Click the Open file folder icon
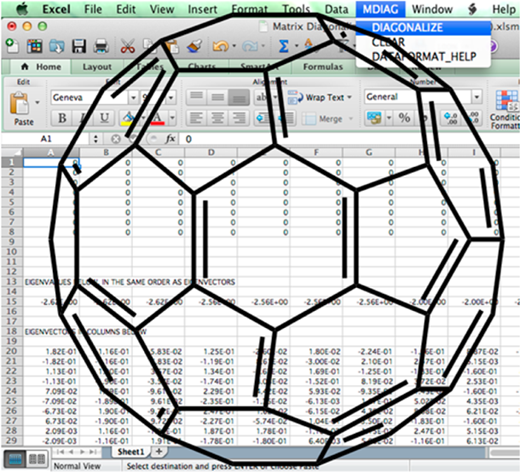Screen dimensions: 520x472 tap(57, 46)
